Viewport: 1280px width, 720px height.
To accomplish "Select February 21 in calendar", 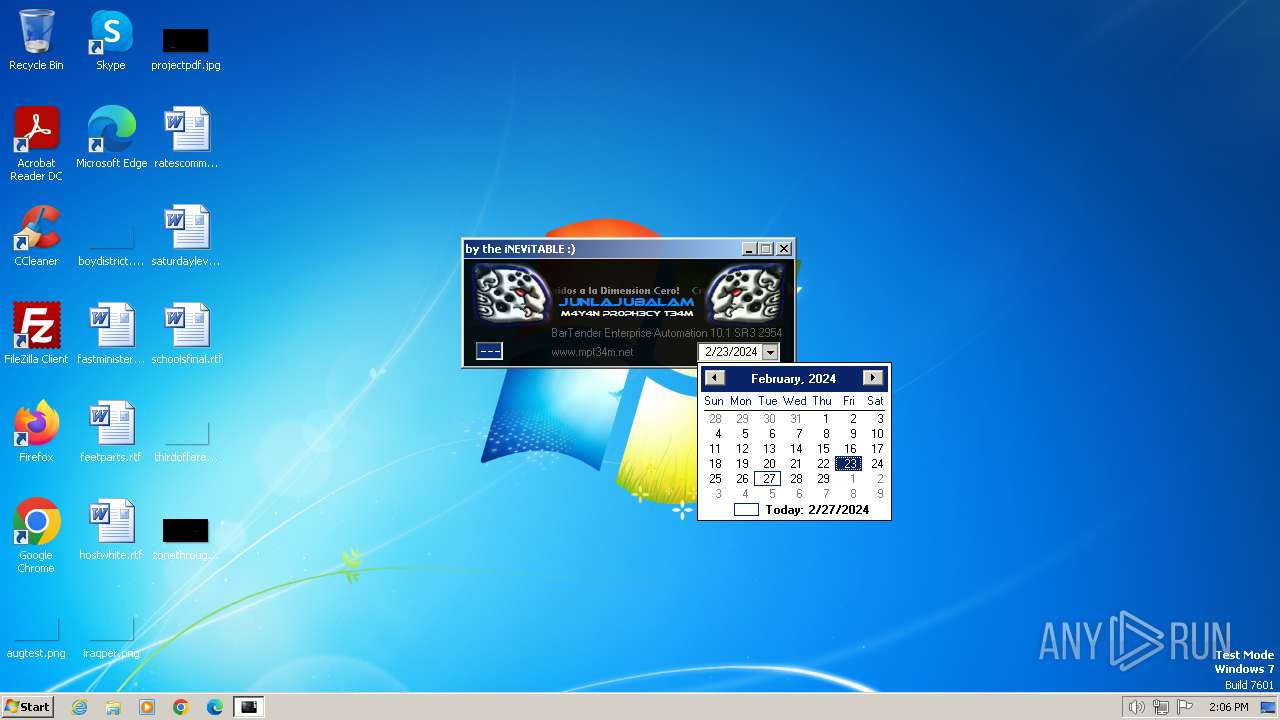I will 796,464.
